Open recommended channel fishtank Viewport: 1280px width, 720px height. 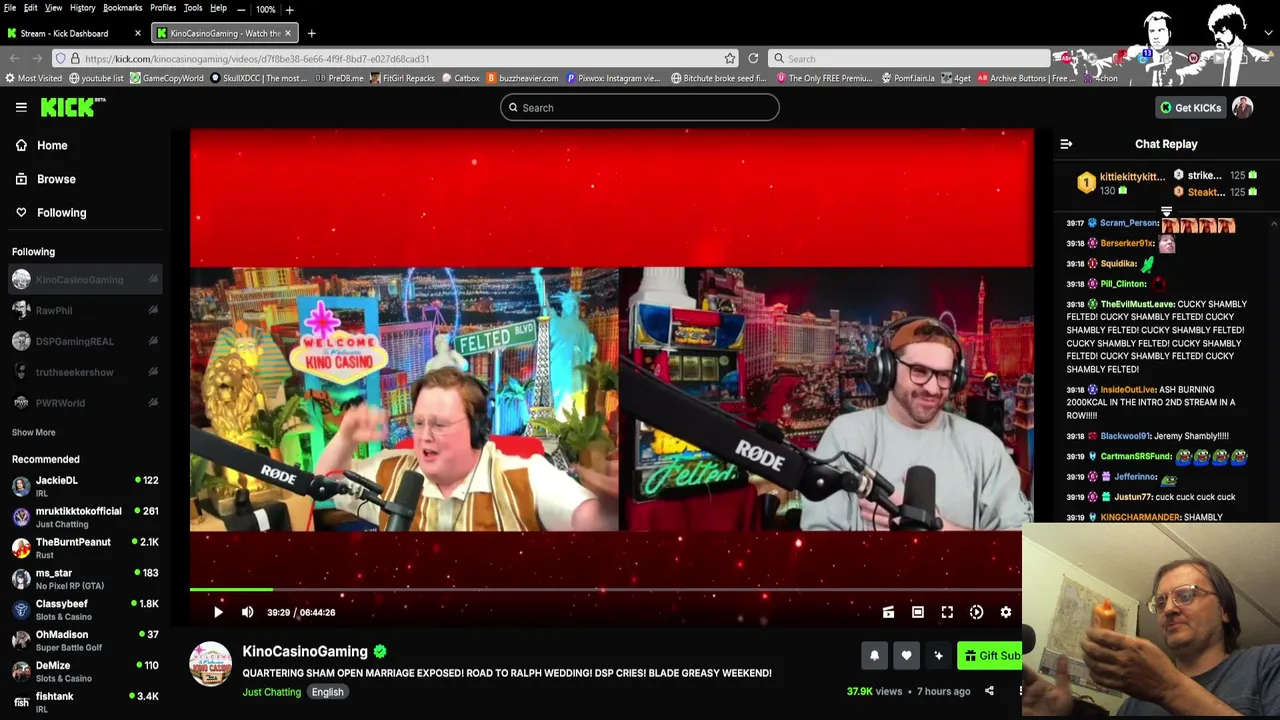coord(85,702)
